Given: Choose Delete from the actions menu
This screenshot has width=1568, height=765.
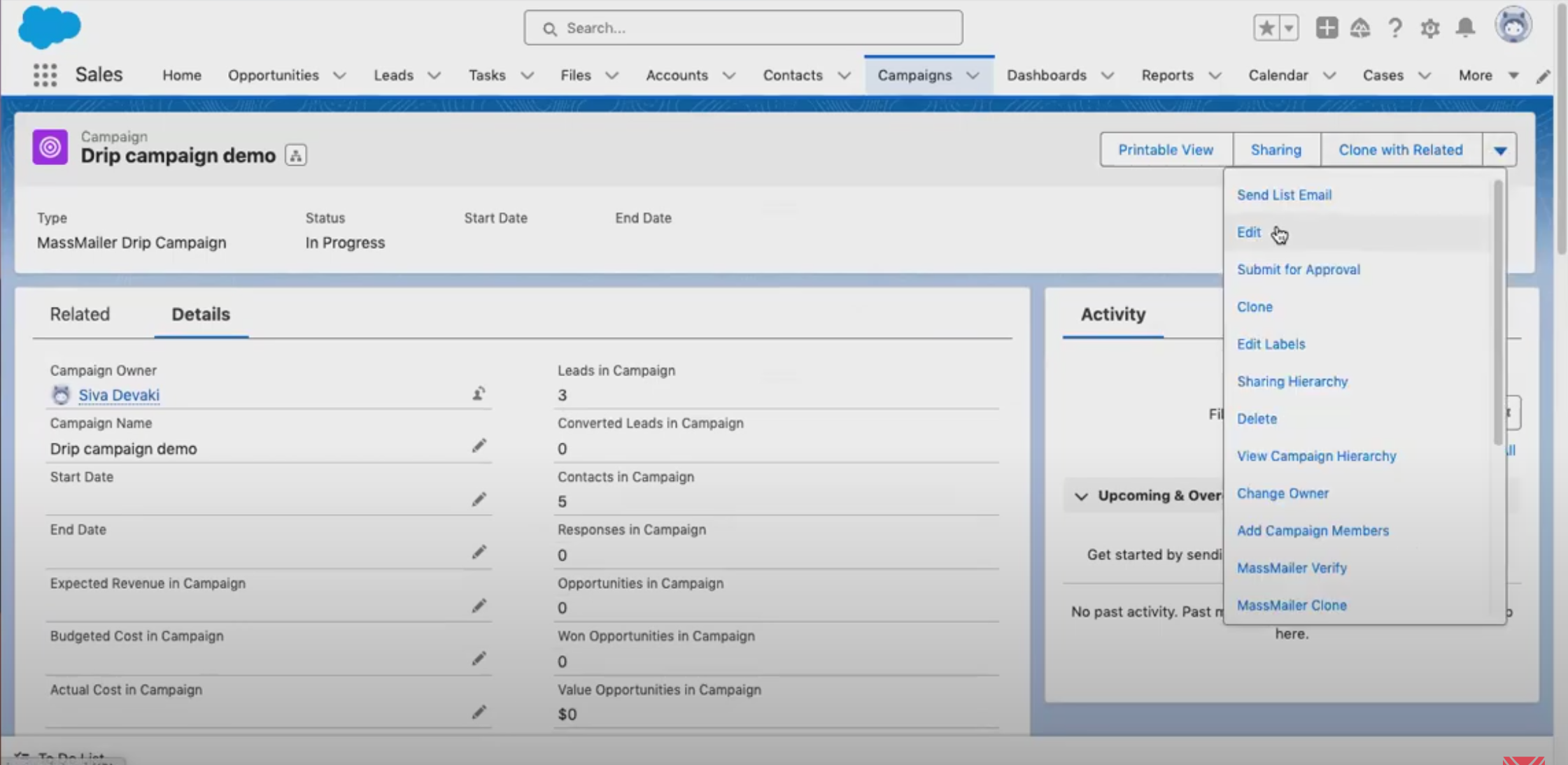Looking at the screenshot, I should click(1257, 419).
